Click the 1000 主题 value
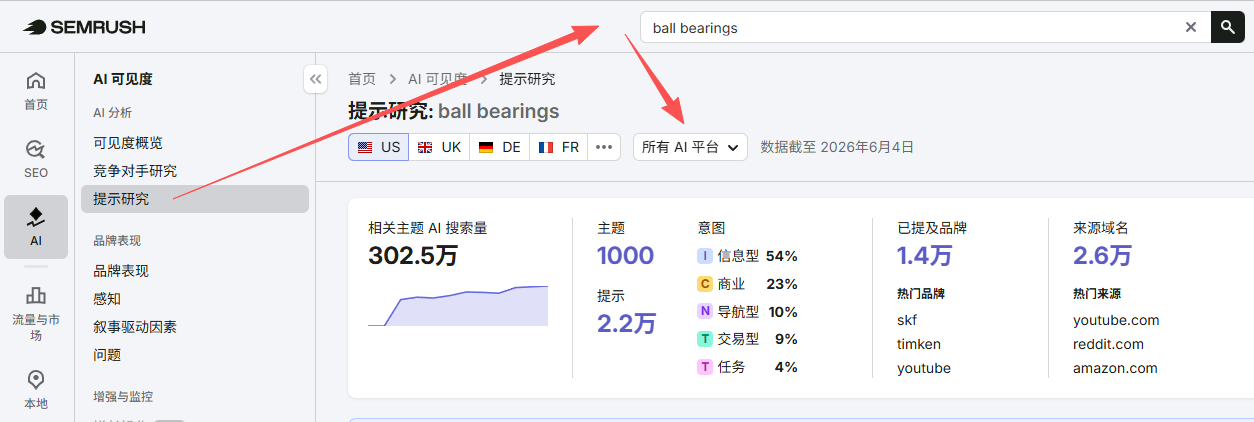The image size is (1254, 422). click(625, 256)
